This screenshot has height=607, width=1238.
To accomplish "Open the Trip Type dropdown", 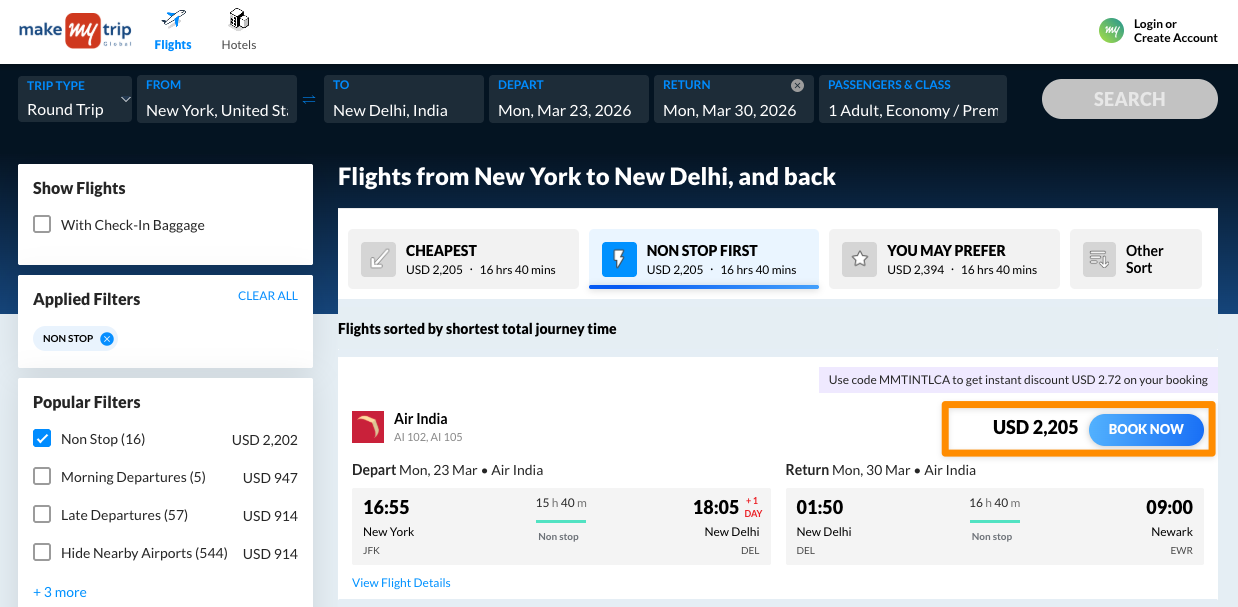I will click(75, 99).
